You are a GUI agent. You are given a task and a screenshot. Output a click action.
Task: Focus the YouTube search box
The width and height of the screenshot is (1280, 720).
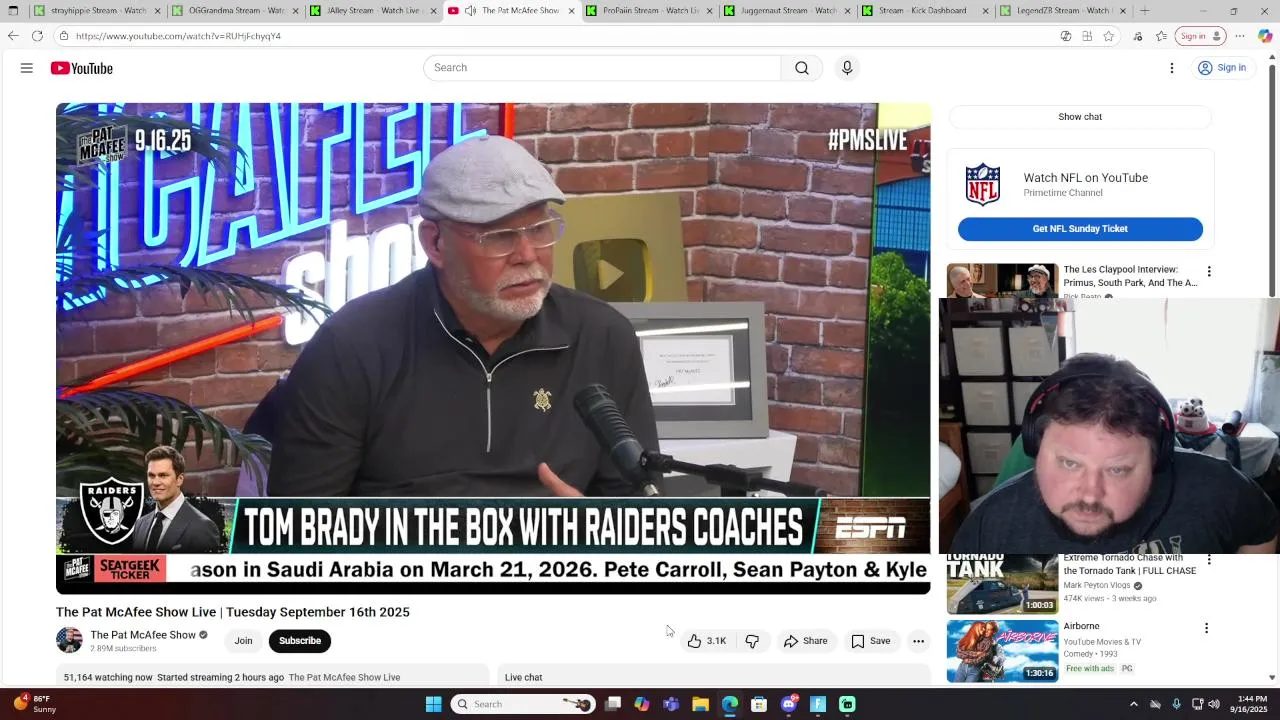click(x=602, y=68)
